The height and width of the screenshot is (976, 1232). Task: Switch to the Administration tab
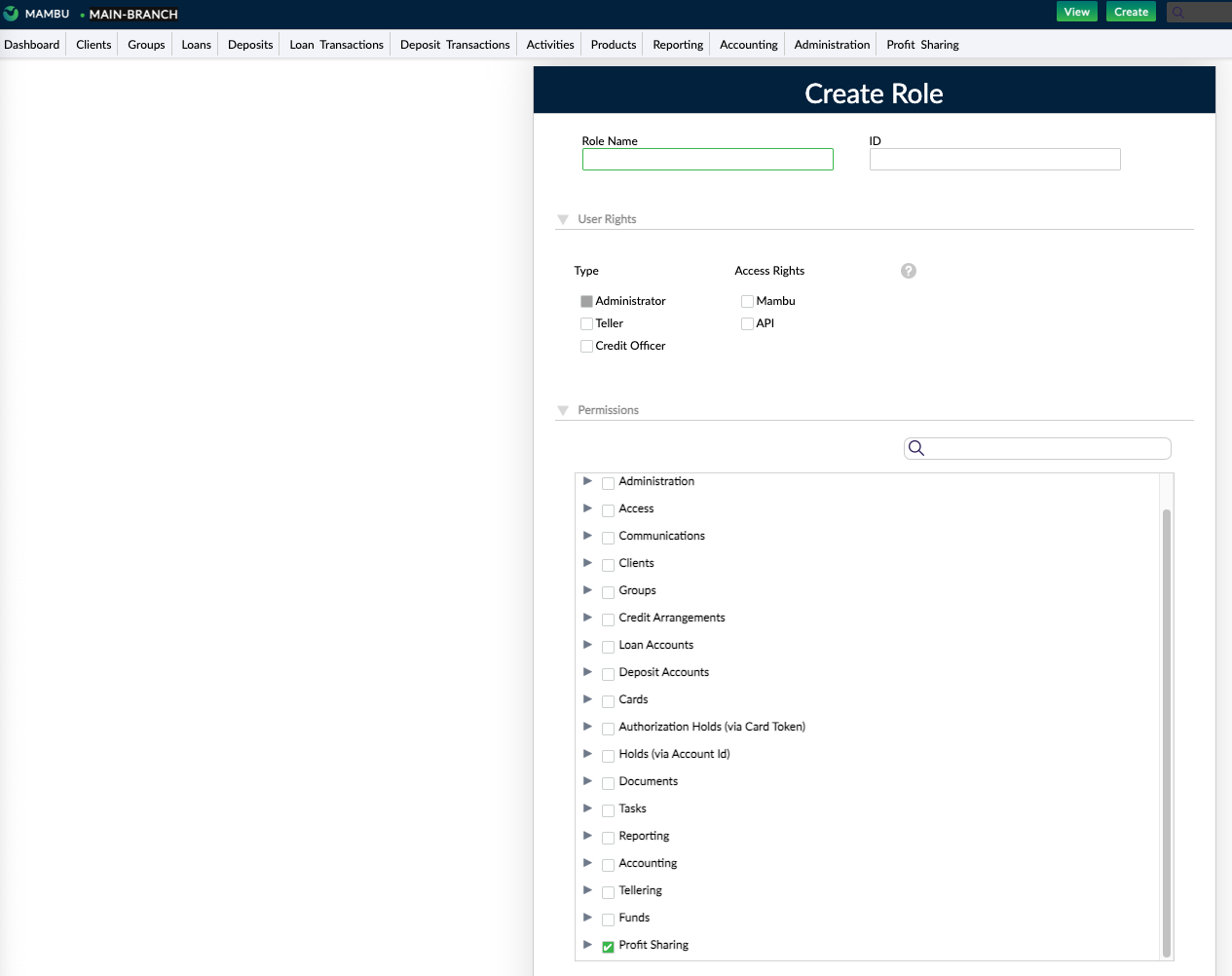click(831, 44)
